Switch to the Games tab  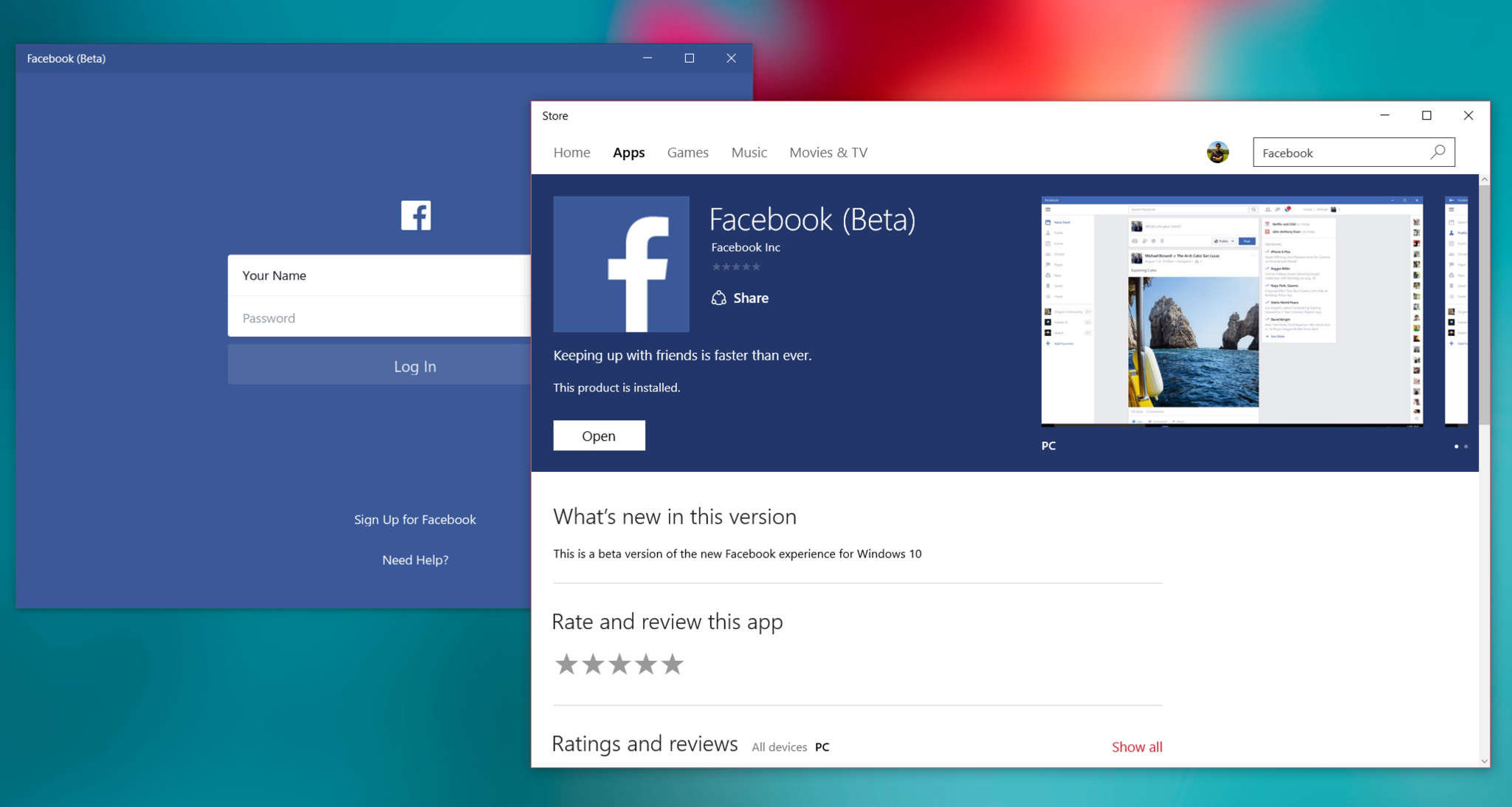point(687,152)
